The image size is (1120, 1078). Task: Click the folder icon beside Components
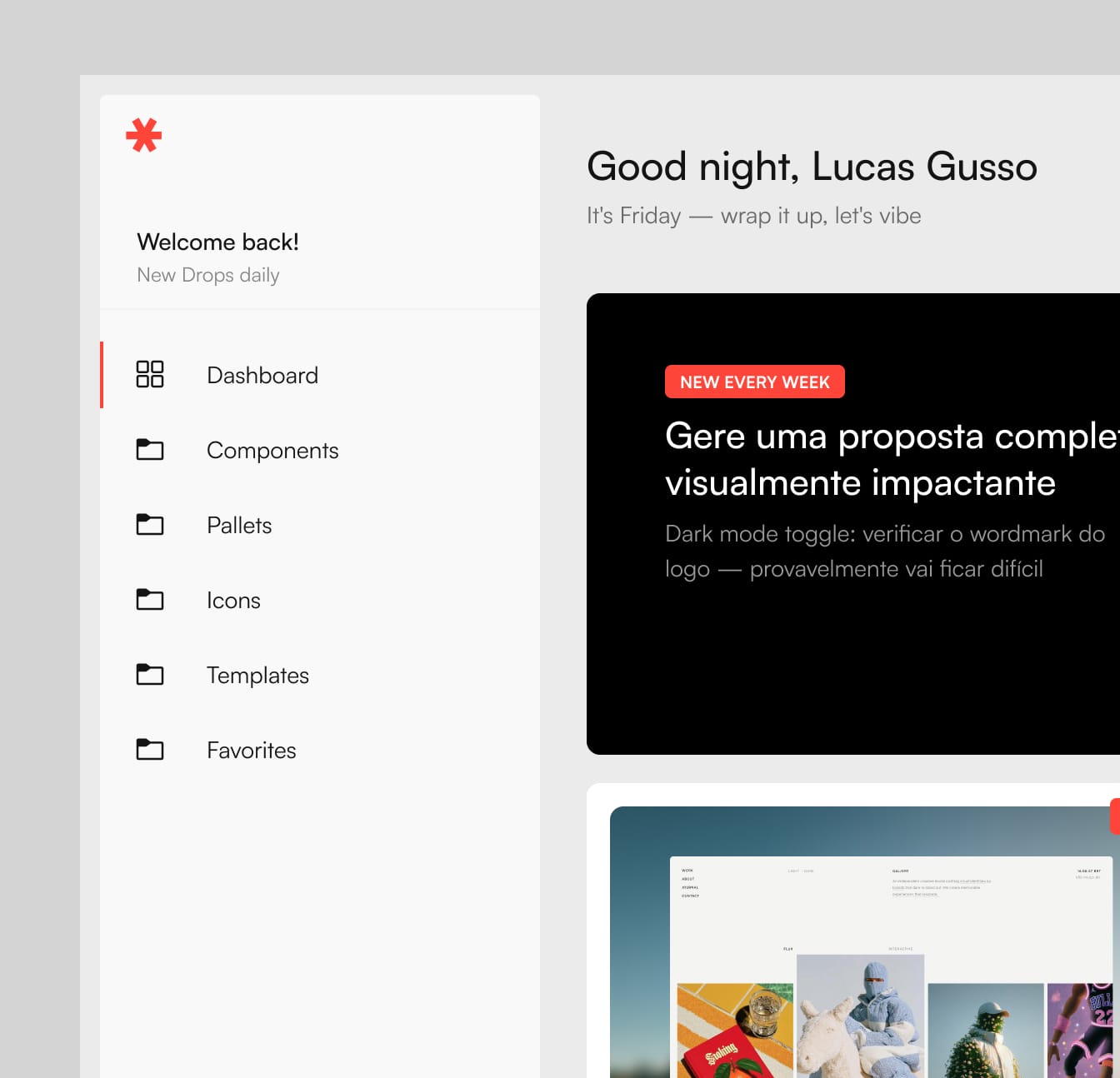point(150,449)
